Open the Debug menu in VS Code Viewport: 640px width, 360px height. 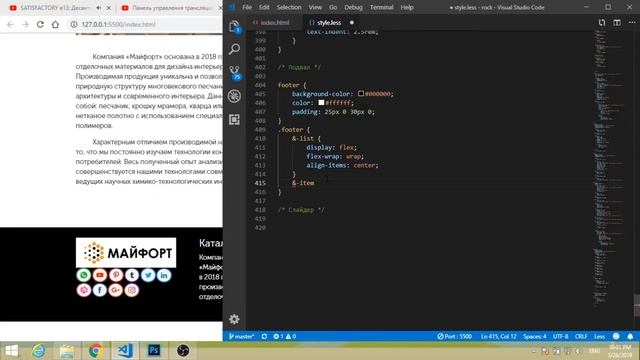click(353, 7)
